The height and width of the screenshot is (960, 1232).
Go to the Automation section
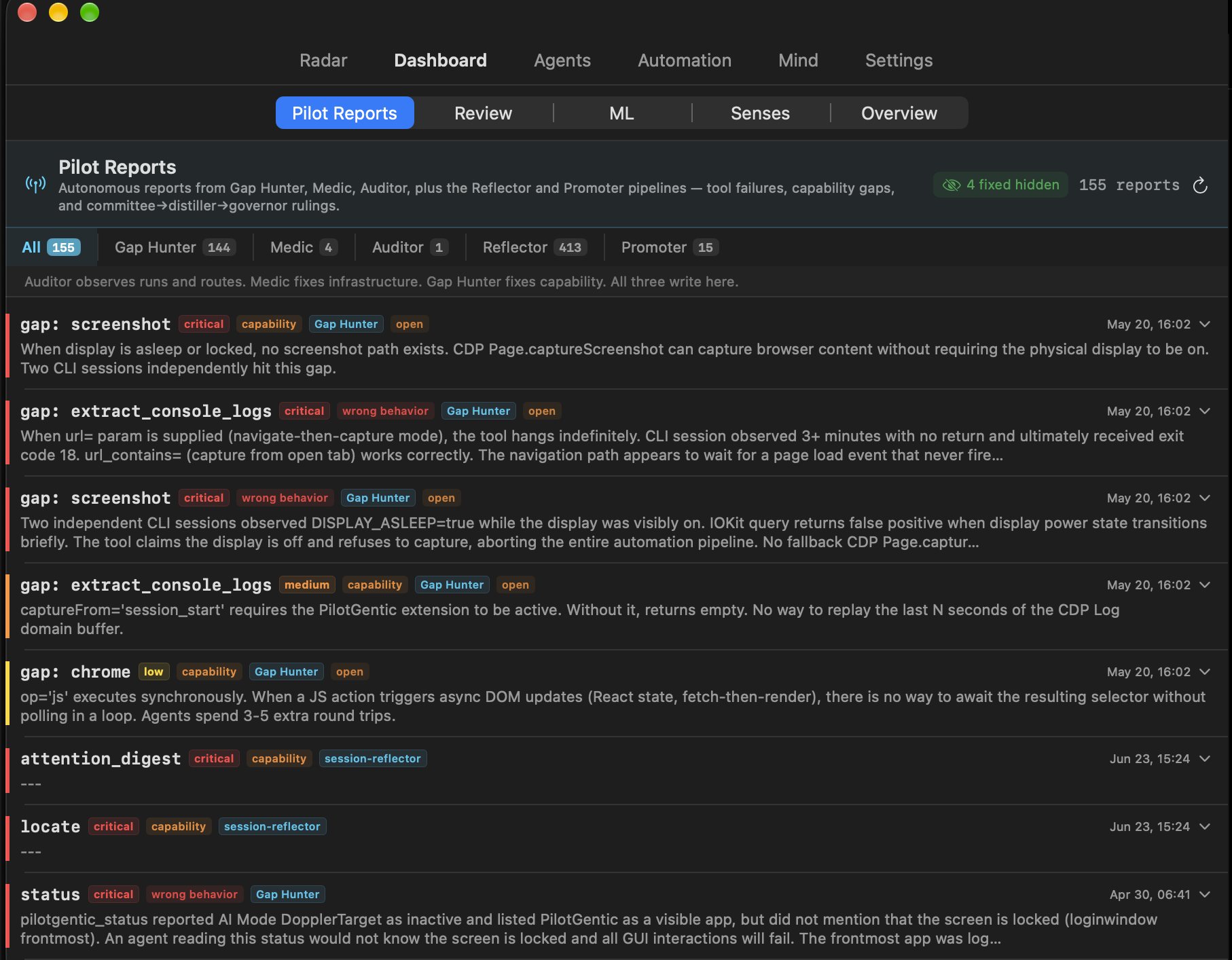pos(685,60)
